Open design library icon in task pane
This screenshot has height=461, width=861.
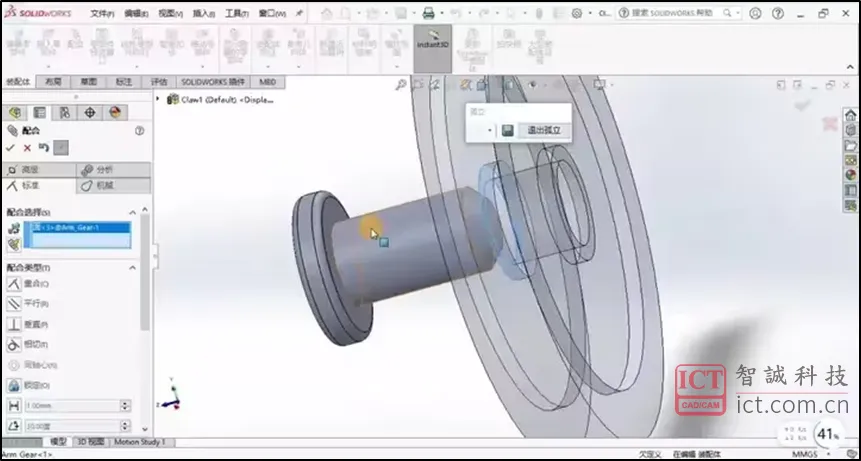click(x=851, y=130)
